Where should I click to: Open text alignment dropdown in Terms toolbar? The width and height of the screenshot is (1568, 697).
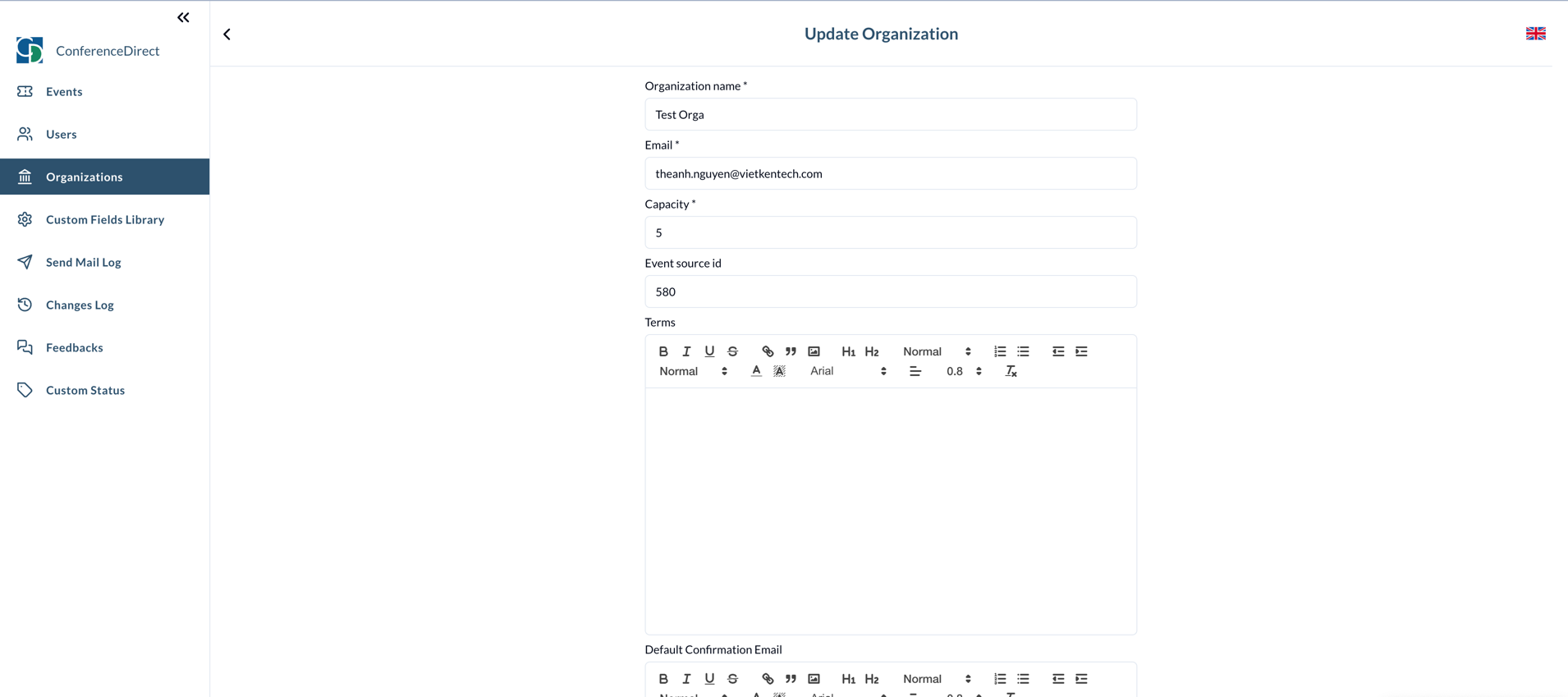coord(915,372)
